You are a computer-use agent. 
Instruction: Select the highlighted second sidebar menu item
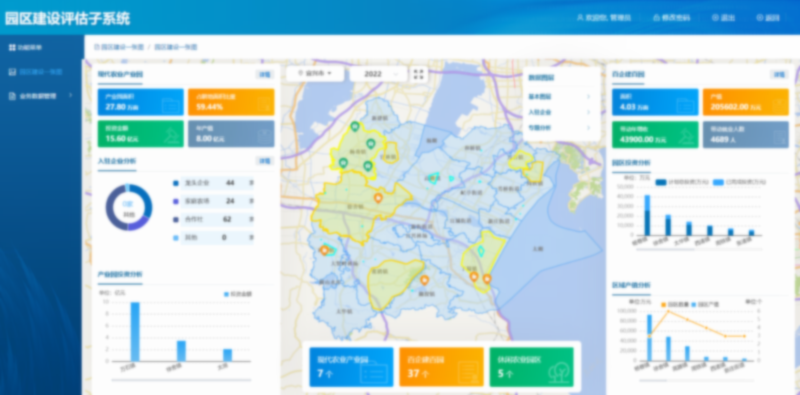(x=42, y=72)
